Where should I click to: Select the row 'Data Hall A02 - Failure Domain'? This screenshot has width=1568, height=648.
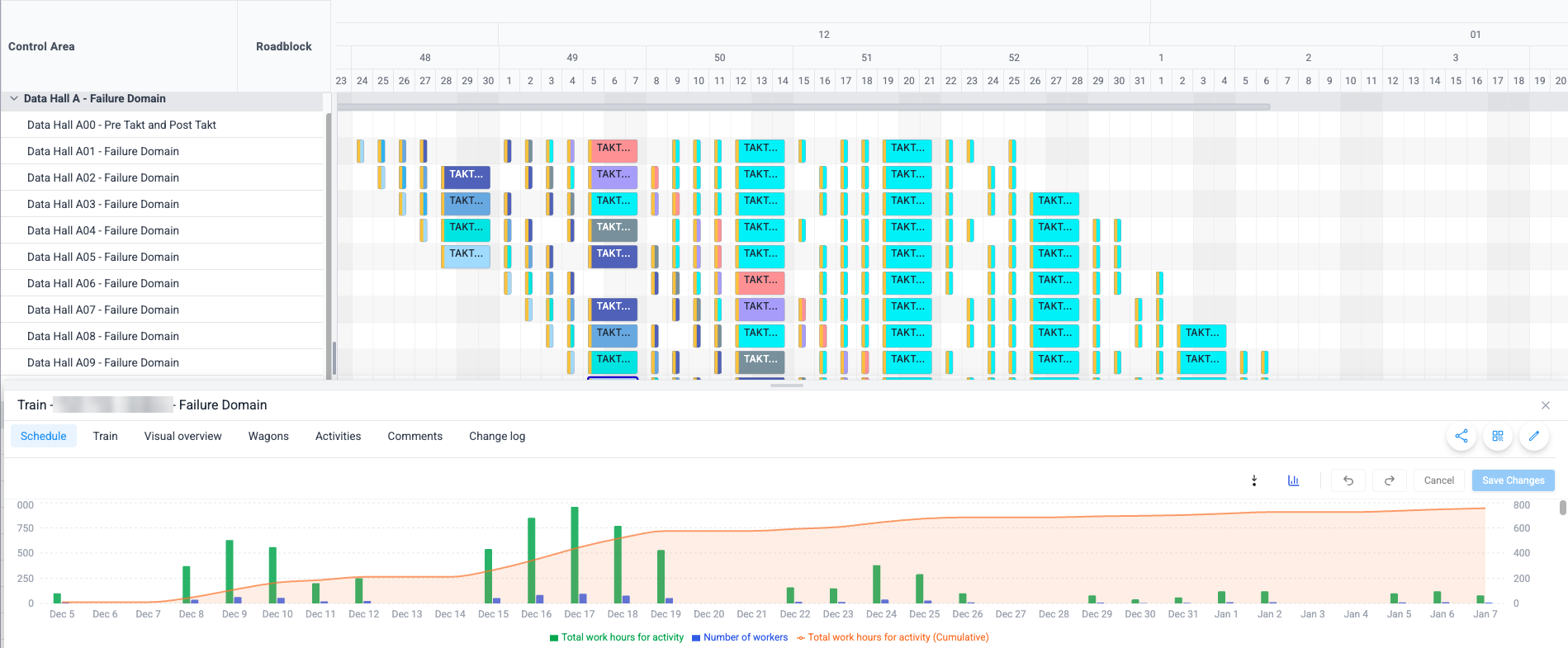pos(162,177)
